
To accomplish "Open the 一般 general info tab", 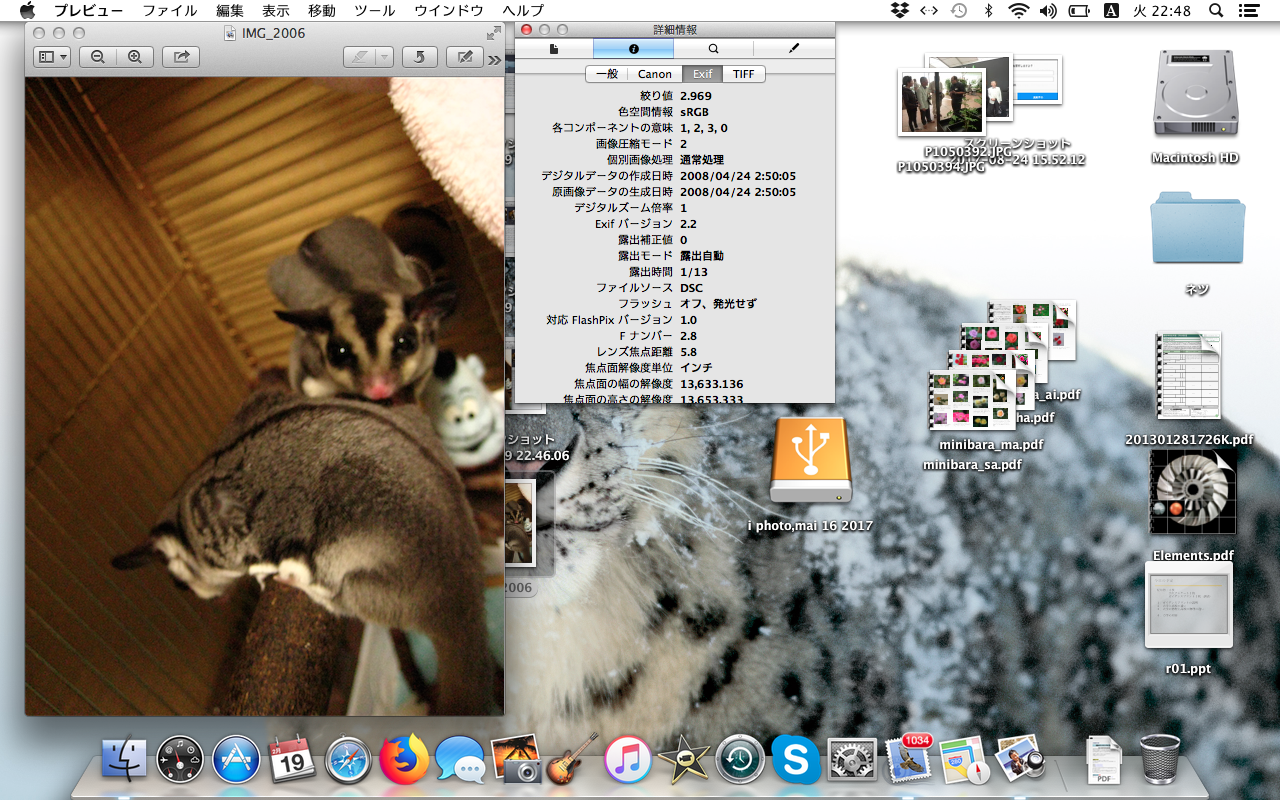I will (607, 74).
